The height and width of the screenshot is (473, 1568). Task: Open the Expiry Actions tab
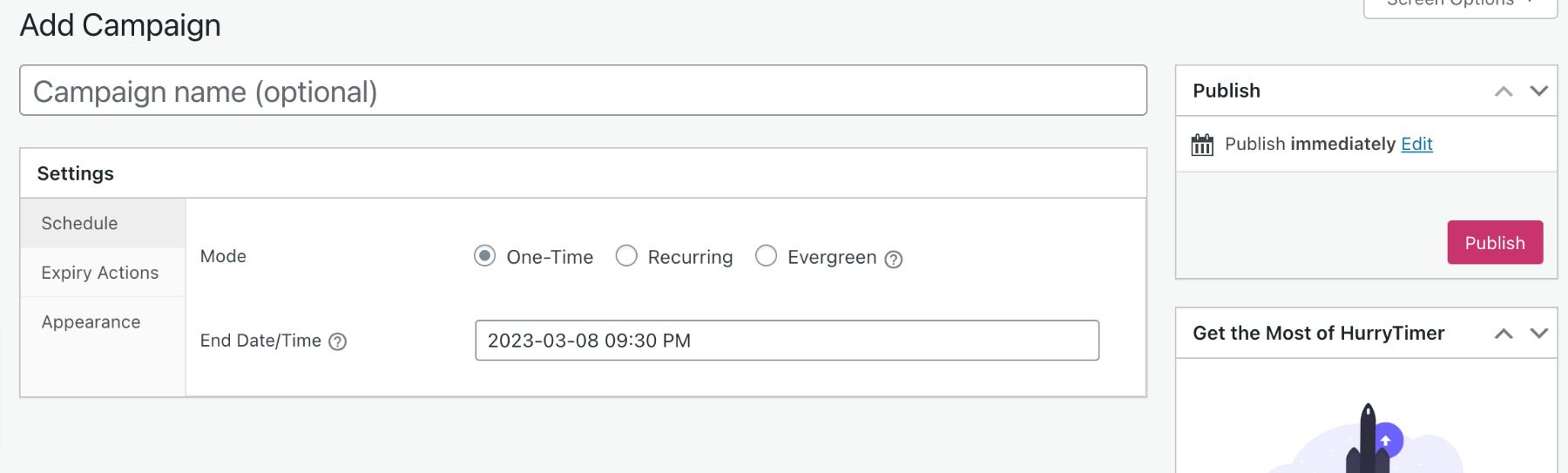click(99, 273)
